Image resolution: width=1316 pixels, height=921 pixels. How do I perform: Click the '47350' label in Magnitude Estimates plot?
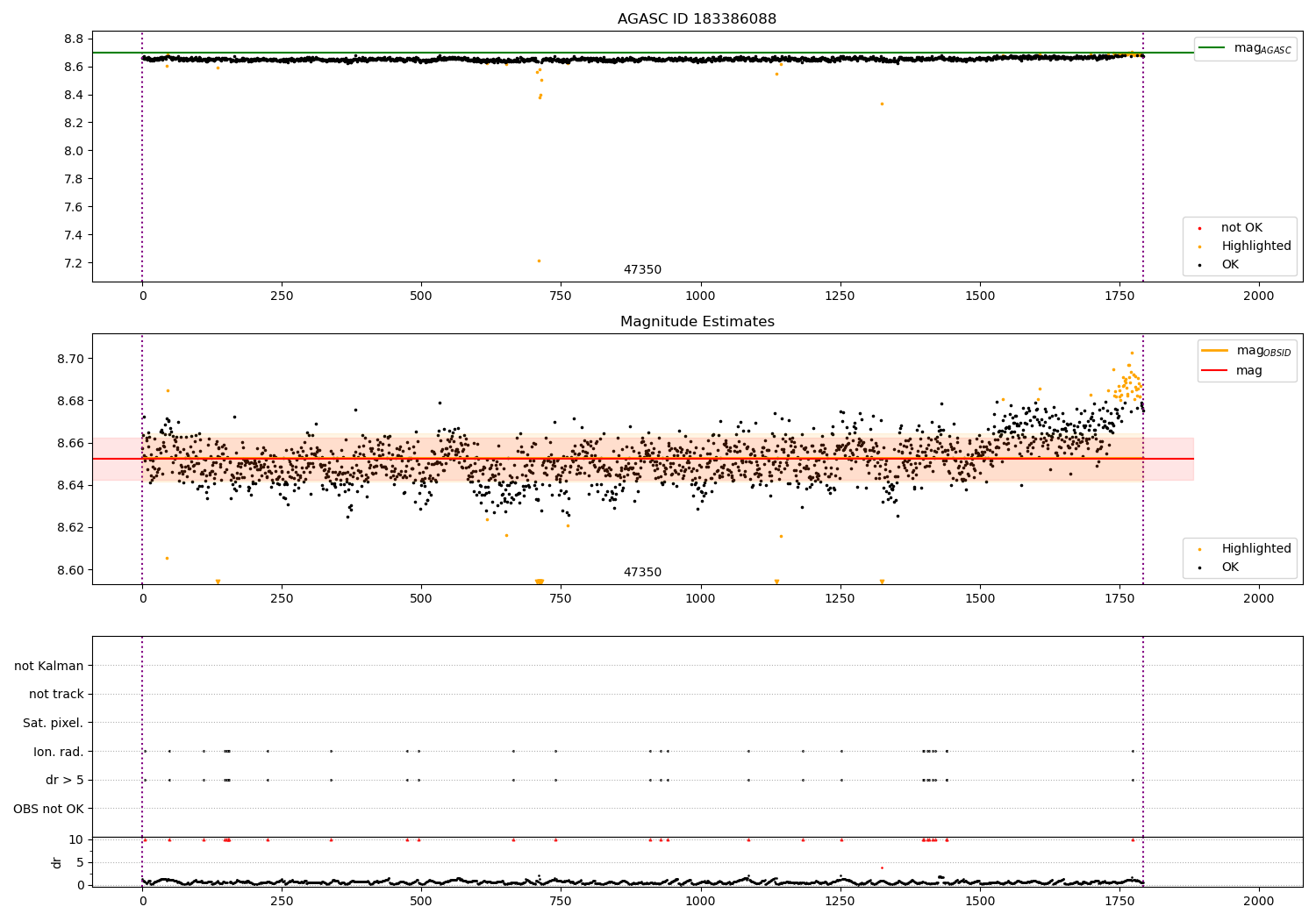click(x=642, y=573)
